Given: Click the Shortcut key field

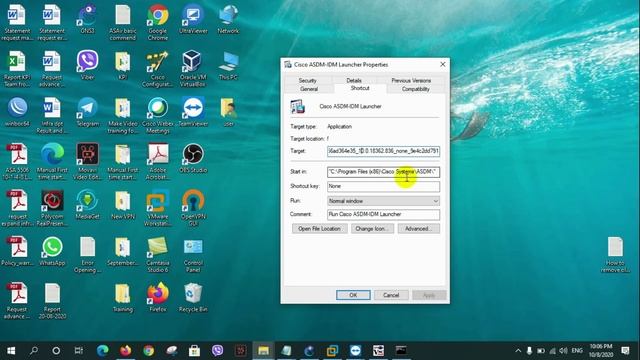Looking at the screenshot, I should [x=383, y=186].
